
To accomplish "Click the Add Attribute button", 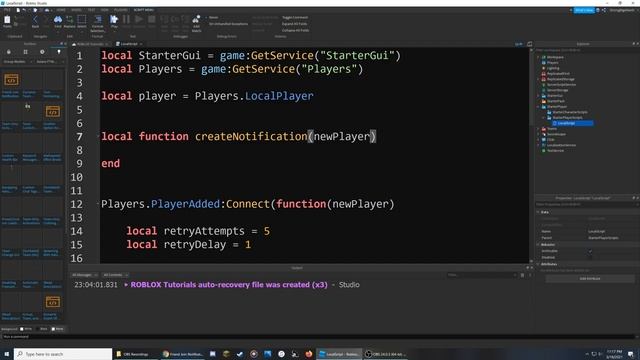I will [590, 279].
